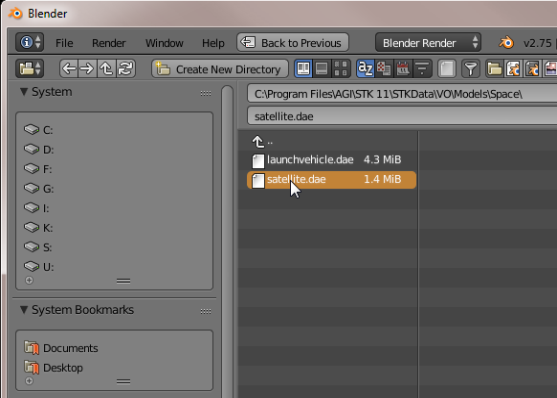Open the Render menu
Image resolution: width=557 pixels, height=398 pixels.
(109, 43)
